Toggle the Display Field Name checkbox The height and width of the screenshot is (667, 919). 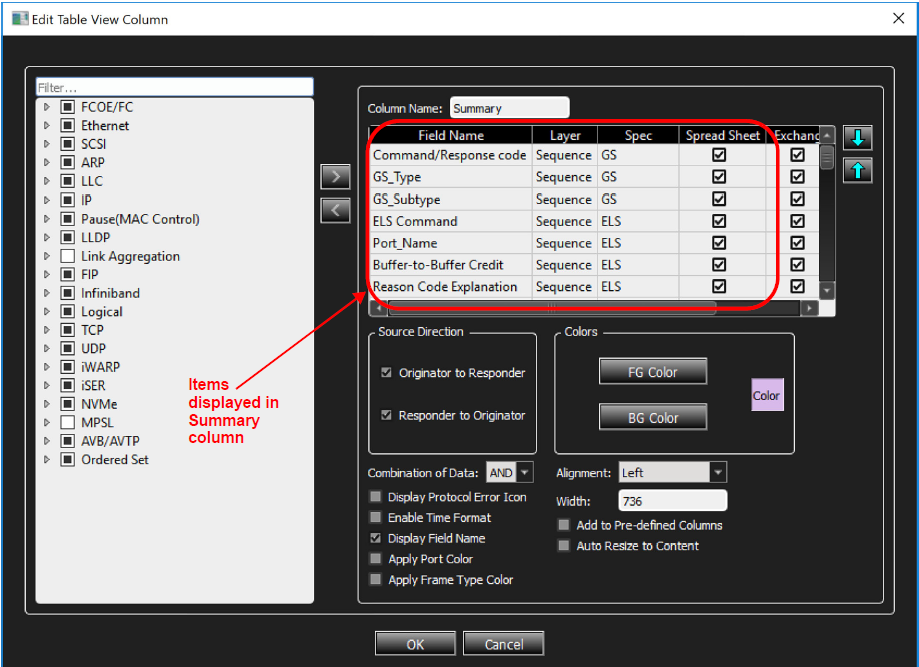pos(376,538)
